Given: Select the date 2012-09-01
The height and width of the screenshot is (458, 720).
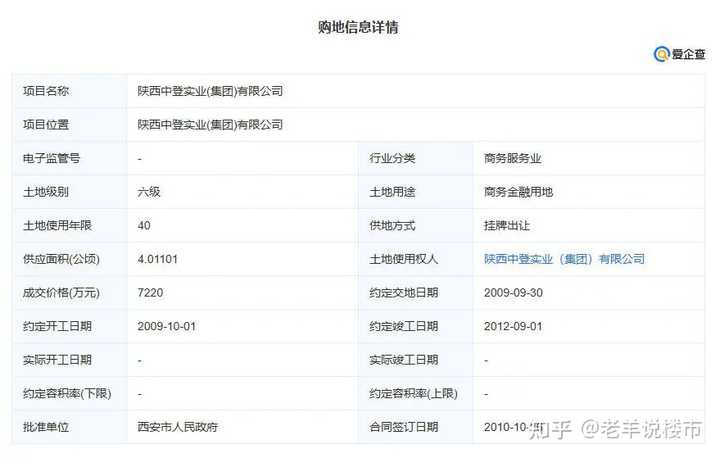Looking at the screenshot, I should pos(513,326).
